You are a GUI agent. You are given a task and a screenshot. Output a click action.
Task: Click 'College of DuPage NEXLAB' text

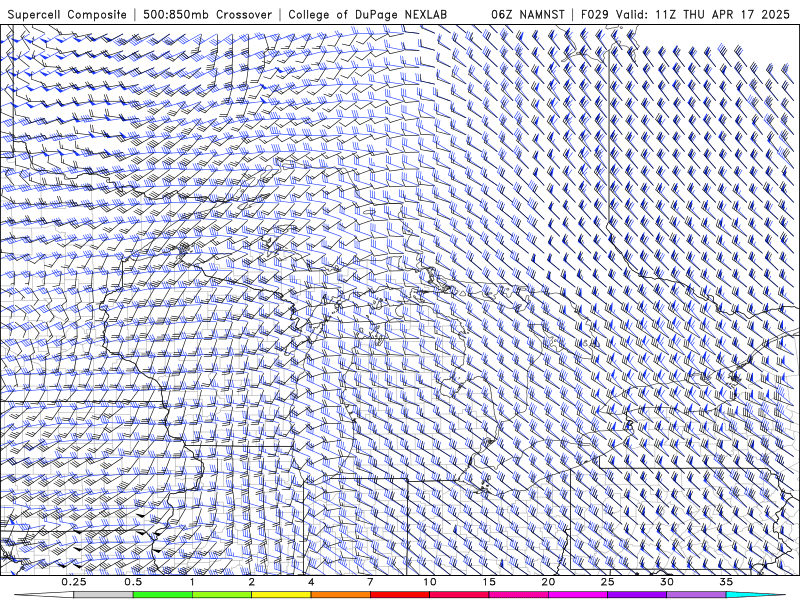click(367, 14)
